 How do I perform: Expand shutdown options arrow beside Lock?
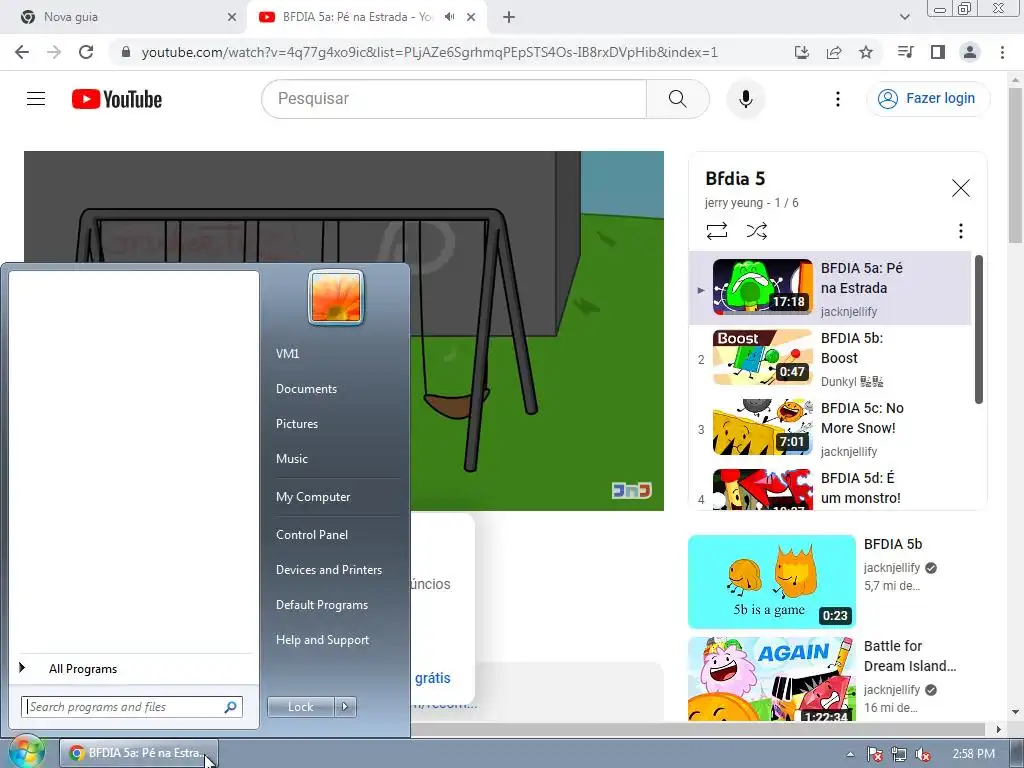[345, 707]
